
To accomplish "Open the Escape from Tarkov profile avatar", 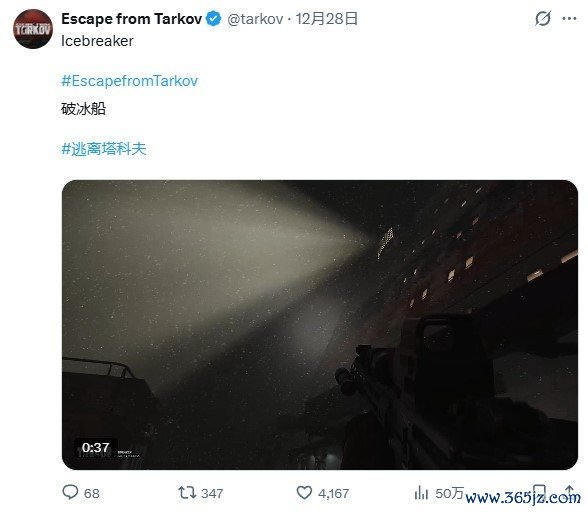I will coord(33,29).
